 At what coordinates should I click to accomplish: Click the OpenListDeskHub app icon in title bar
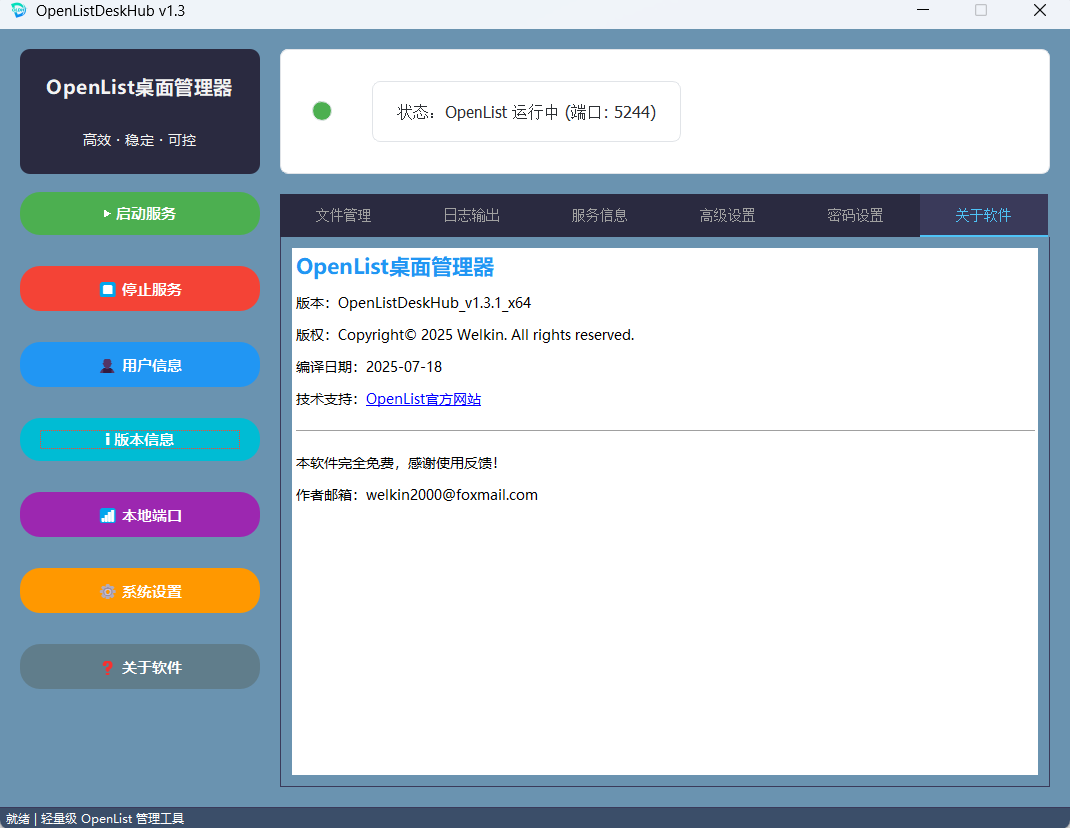pos(18,10)
